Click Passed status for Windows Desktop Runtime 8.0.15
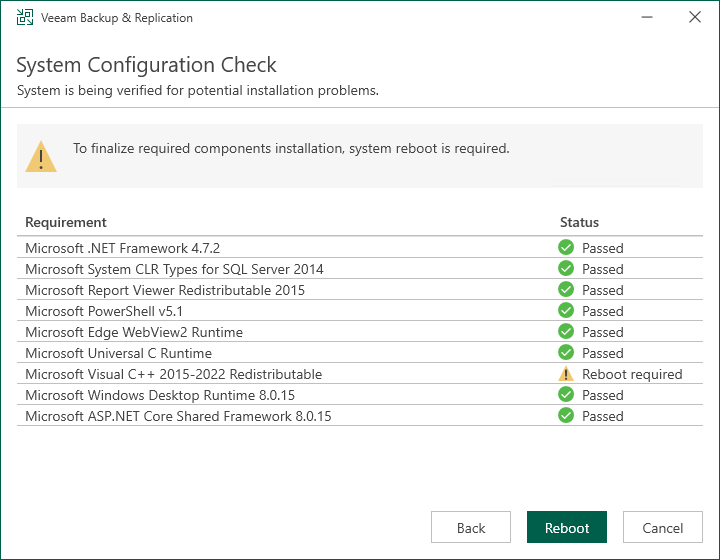The image size is (720, 560). pyautogui.click(x=602, y=395)
